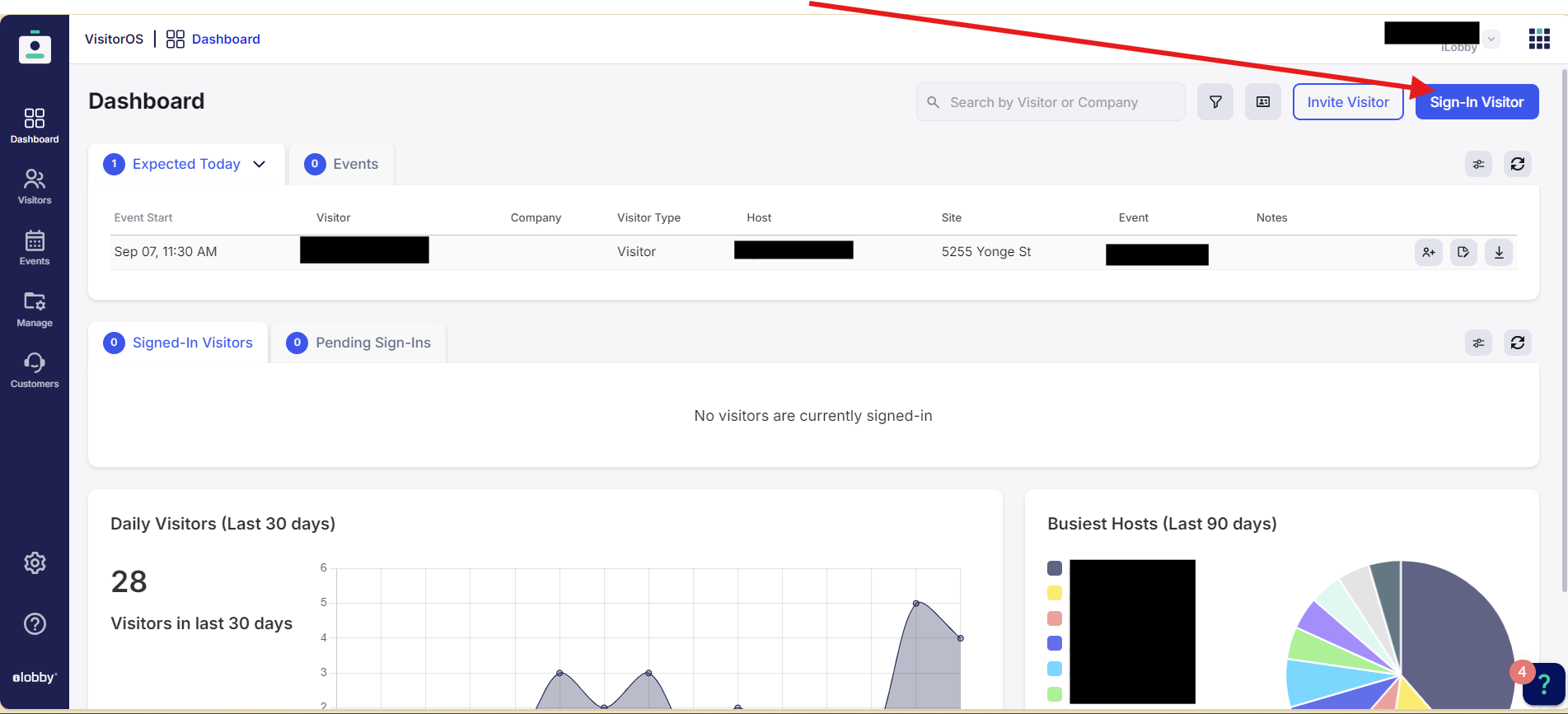Viewport: 1568px width, 714px height.
Task: Select the Pending Sign-Ins tab
Action: [358, 343]
